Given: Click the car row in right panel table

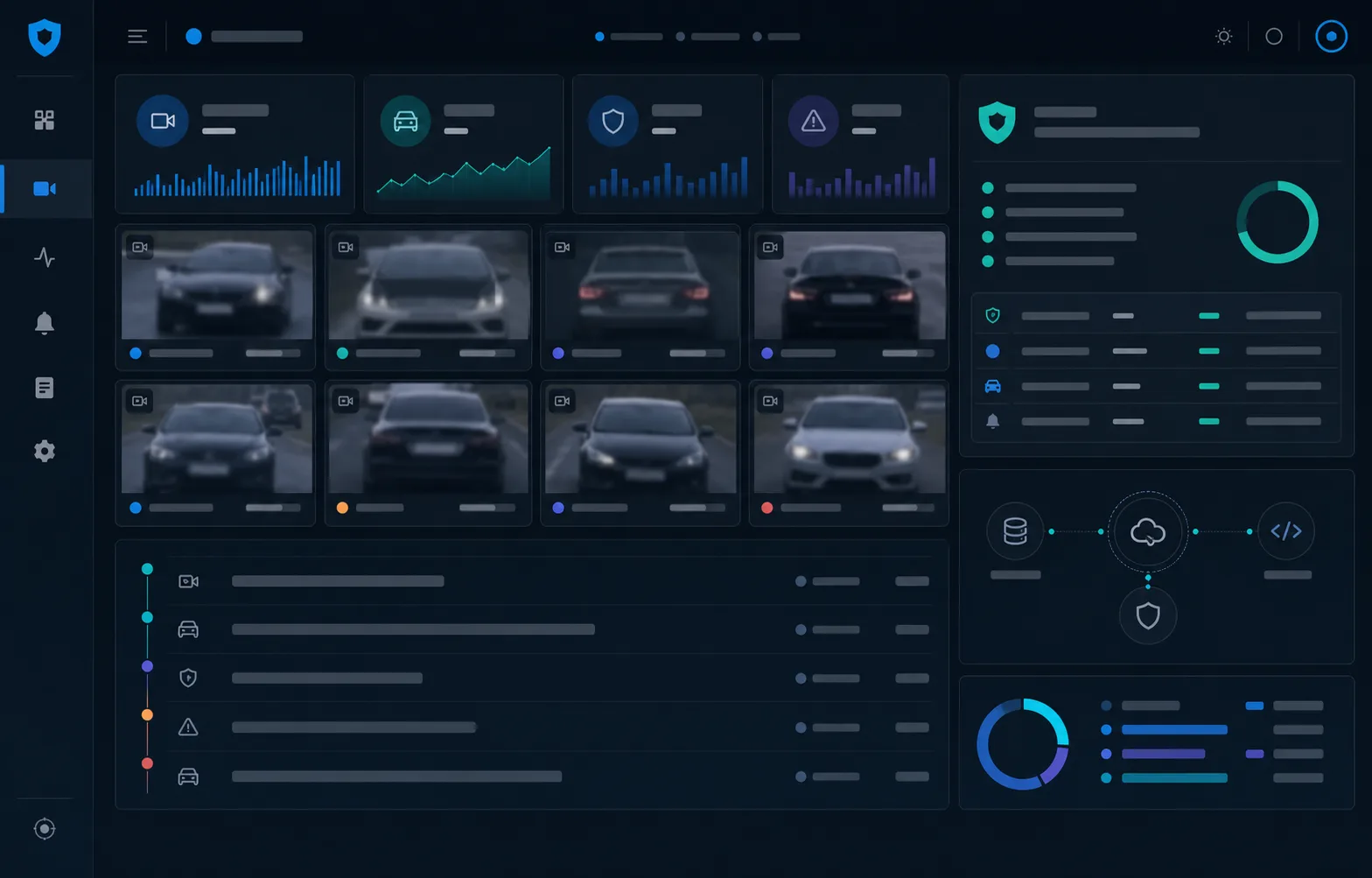Looking at the screenshot, I should [x=1156, y=386].
